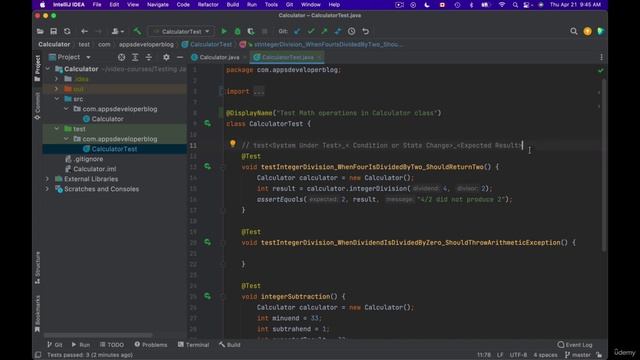This screenshot has width=640, height=360.
Task: Toggle the Structure tool window side button
Action: [37, 268]
